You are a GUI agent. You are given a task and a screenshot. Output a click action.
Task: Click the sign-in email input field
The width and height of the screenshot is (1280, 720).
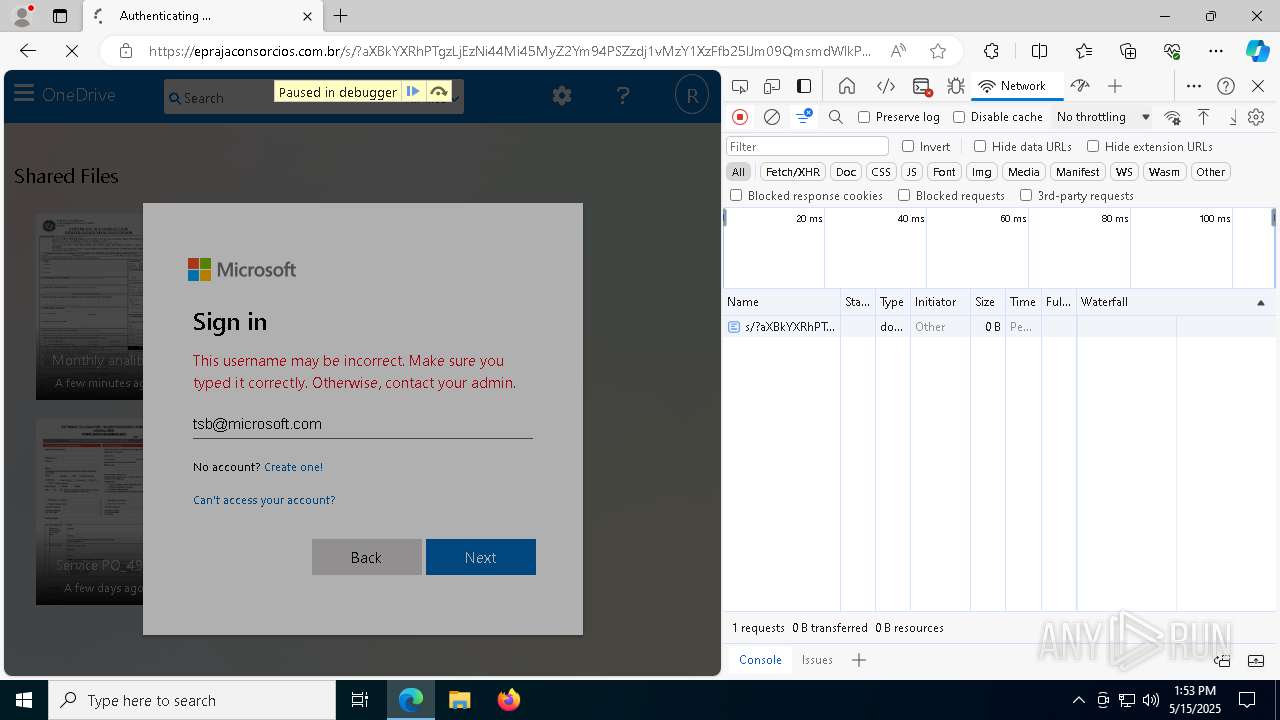click(x=362, y=424)
